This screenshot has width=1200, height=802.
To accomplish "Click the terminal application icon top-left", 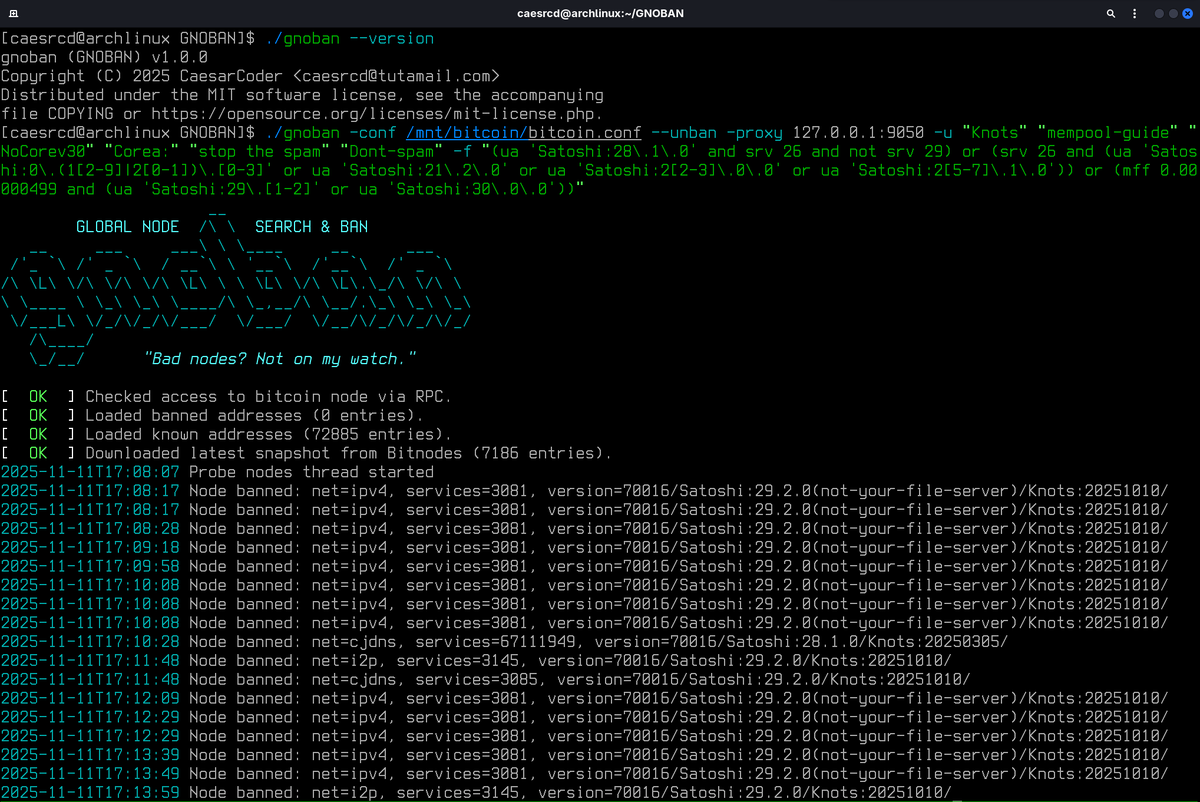I will (13, 13).
